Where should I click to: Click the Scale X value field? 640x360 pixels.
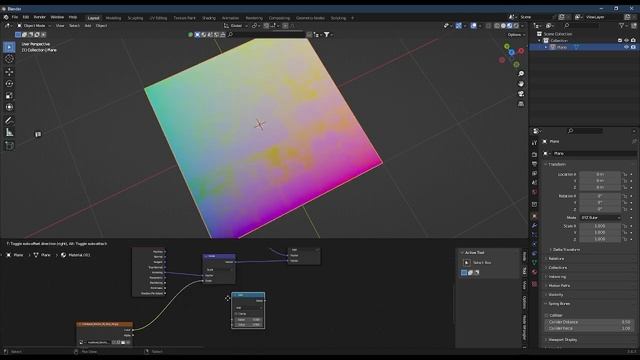tap(600, 226)
